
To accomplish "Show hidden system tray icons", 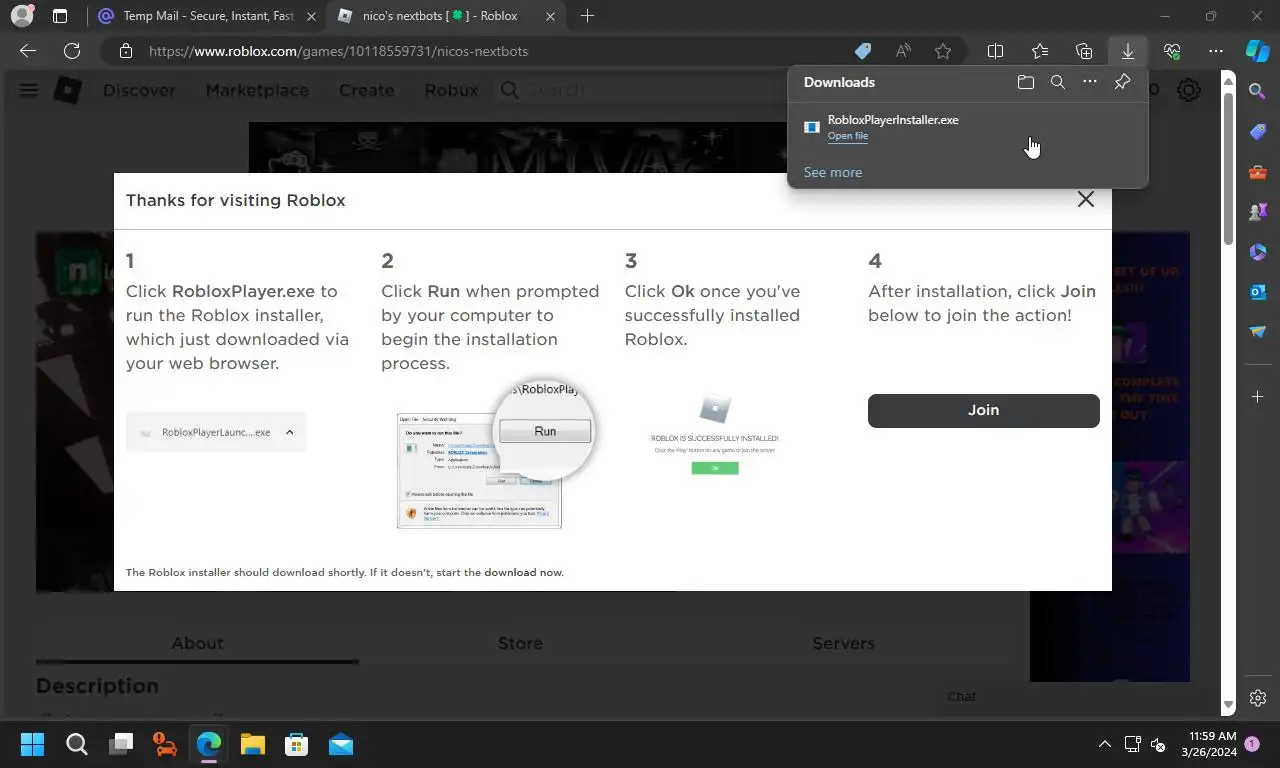I will click(x=1105, y=744).
